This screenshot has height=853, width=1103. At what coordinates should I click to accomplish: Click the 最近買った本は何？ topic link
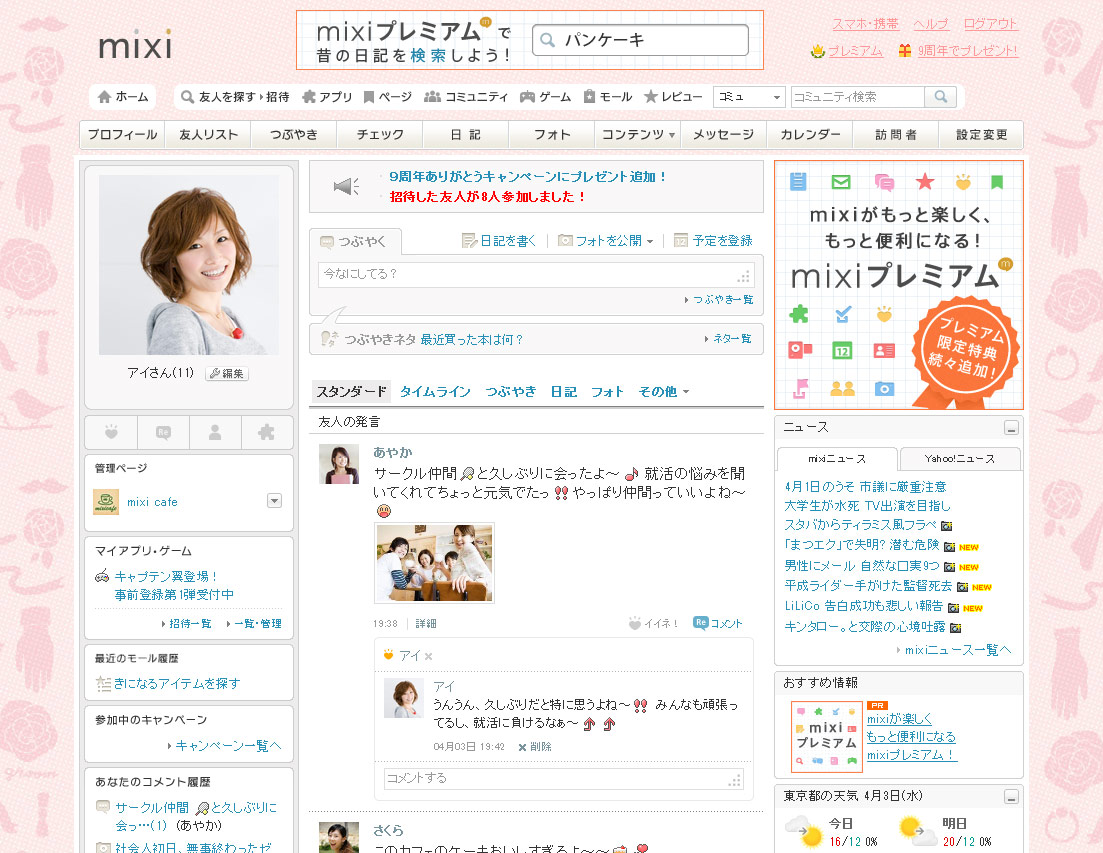coord(472,340)
